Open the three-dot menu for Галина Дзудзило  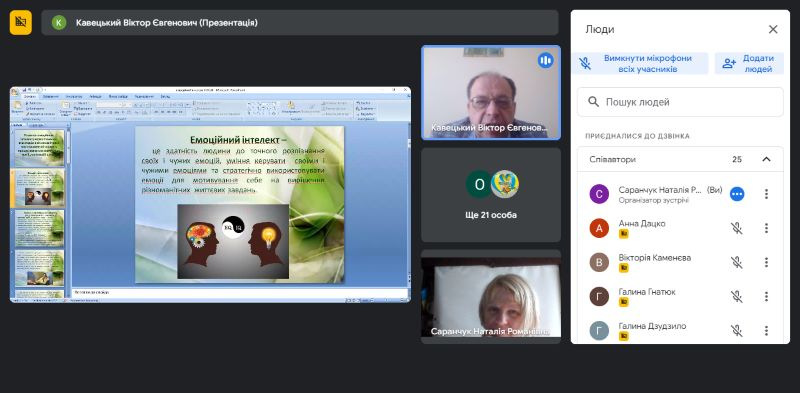tap(766, 331)
